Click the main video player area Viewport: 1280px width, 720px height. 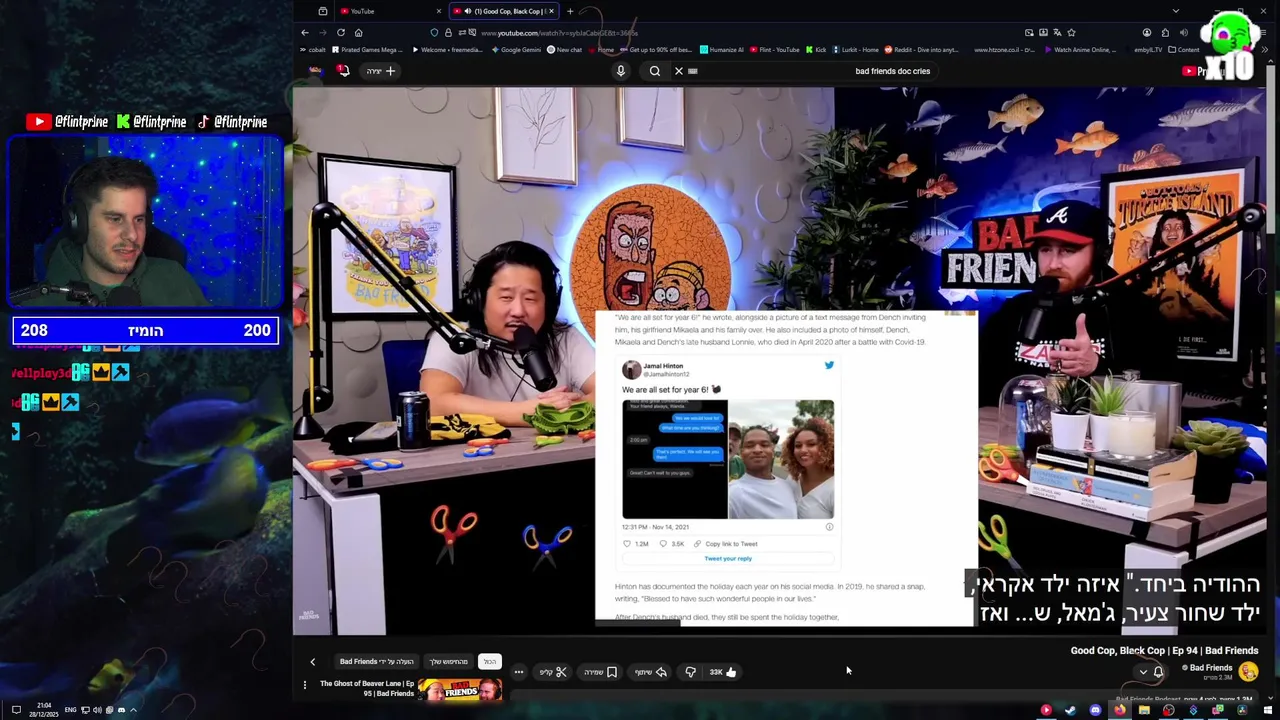pyautogui.click(x=779, y=361)
